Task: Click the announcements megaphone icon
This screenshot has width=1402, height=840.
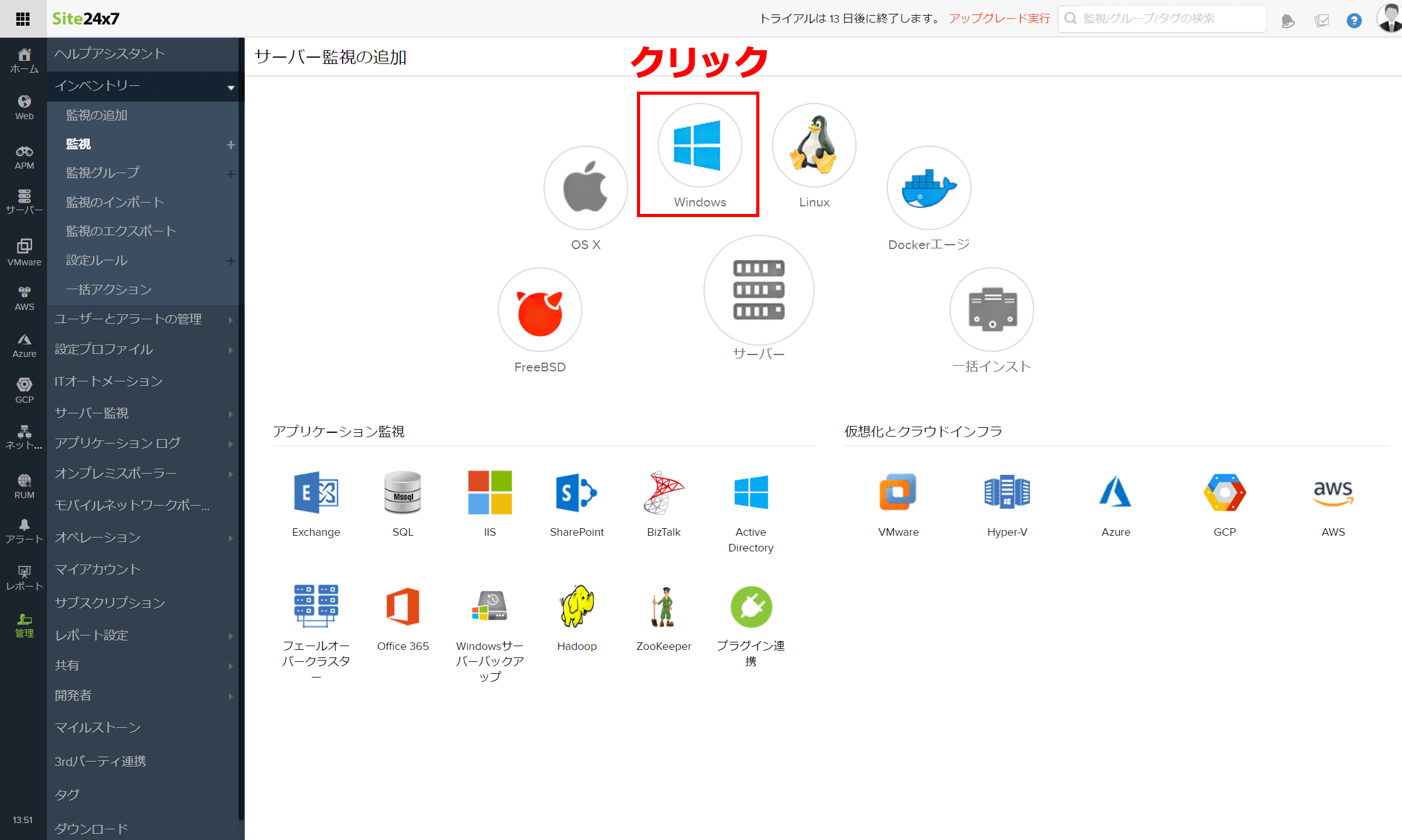Action: (1288, 21)
